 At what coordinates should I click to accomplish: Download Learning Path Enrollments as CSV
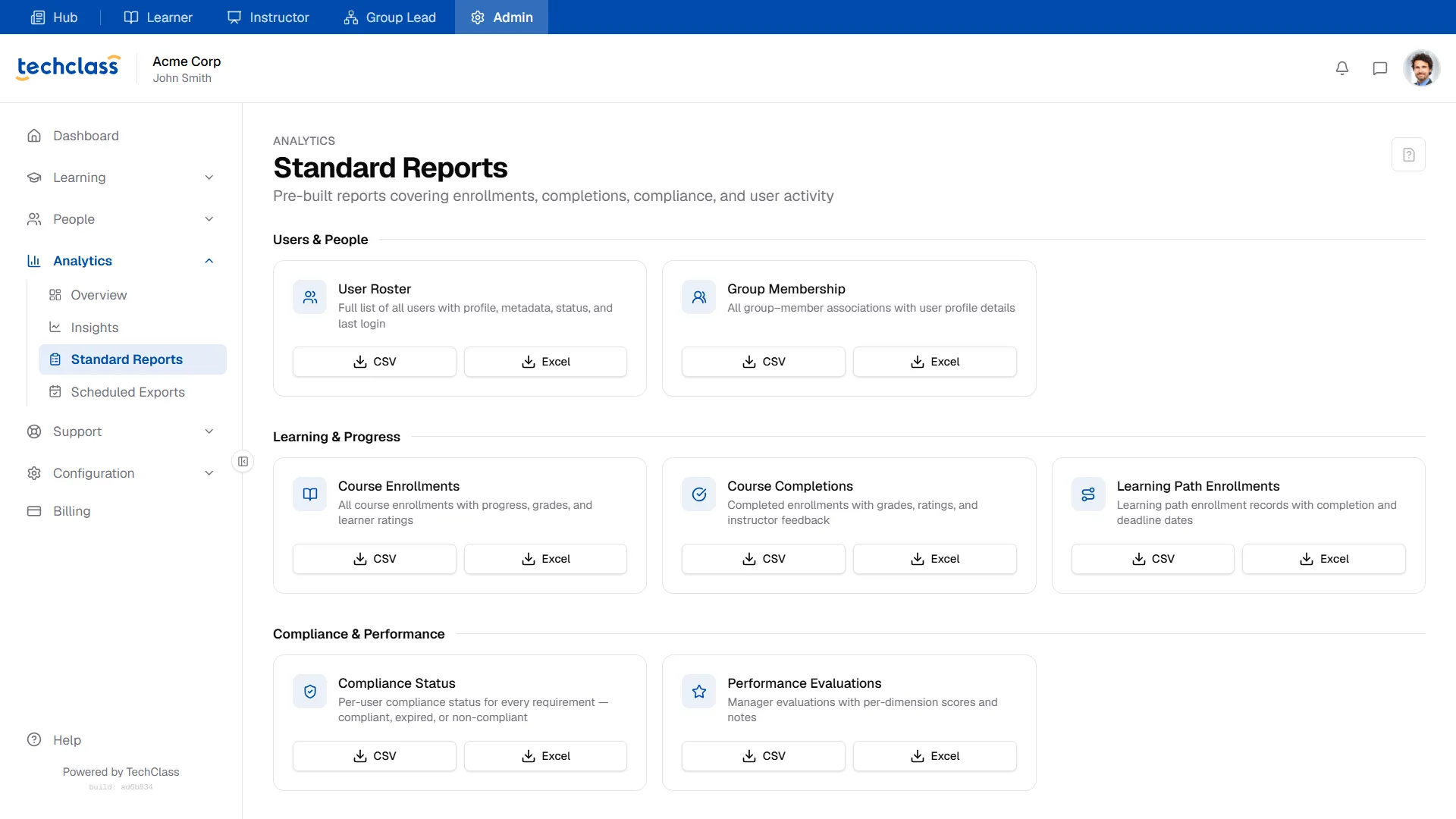point(1153,559)
